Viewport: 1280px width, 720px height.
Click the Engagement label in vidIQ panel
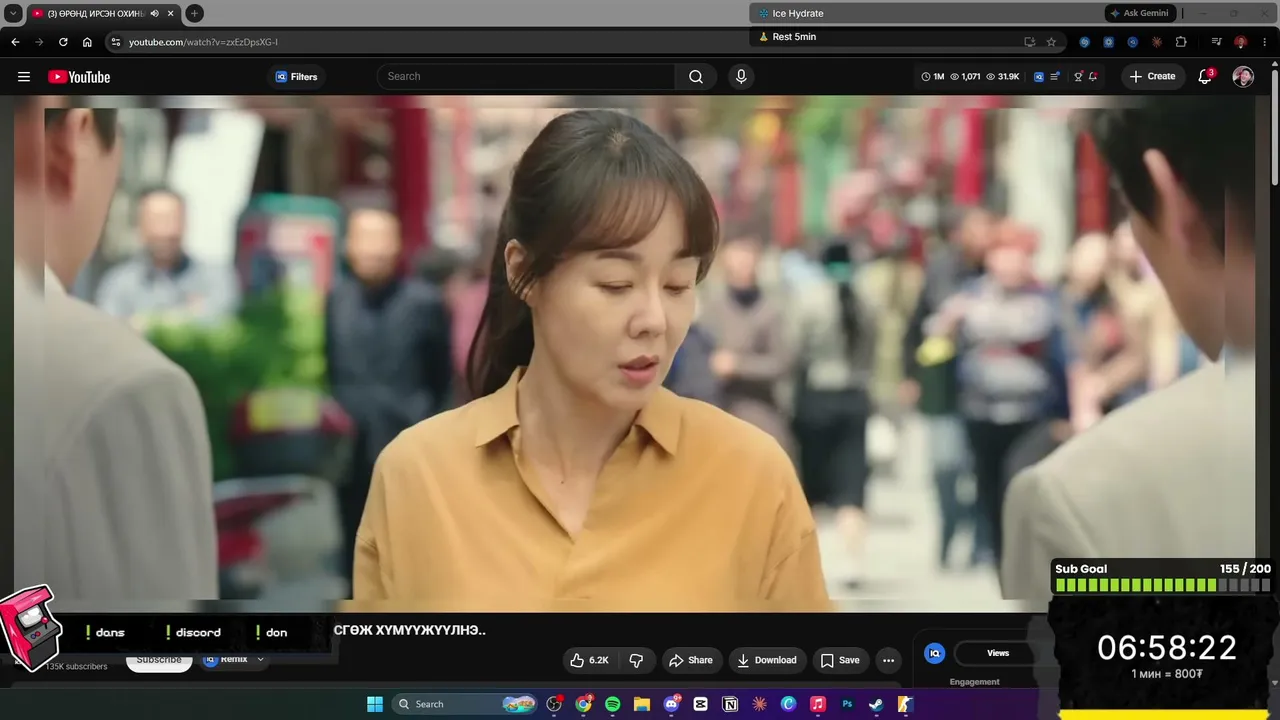click(x=975, y=682)
